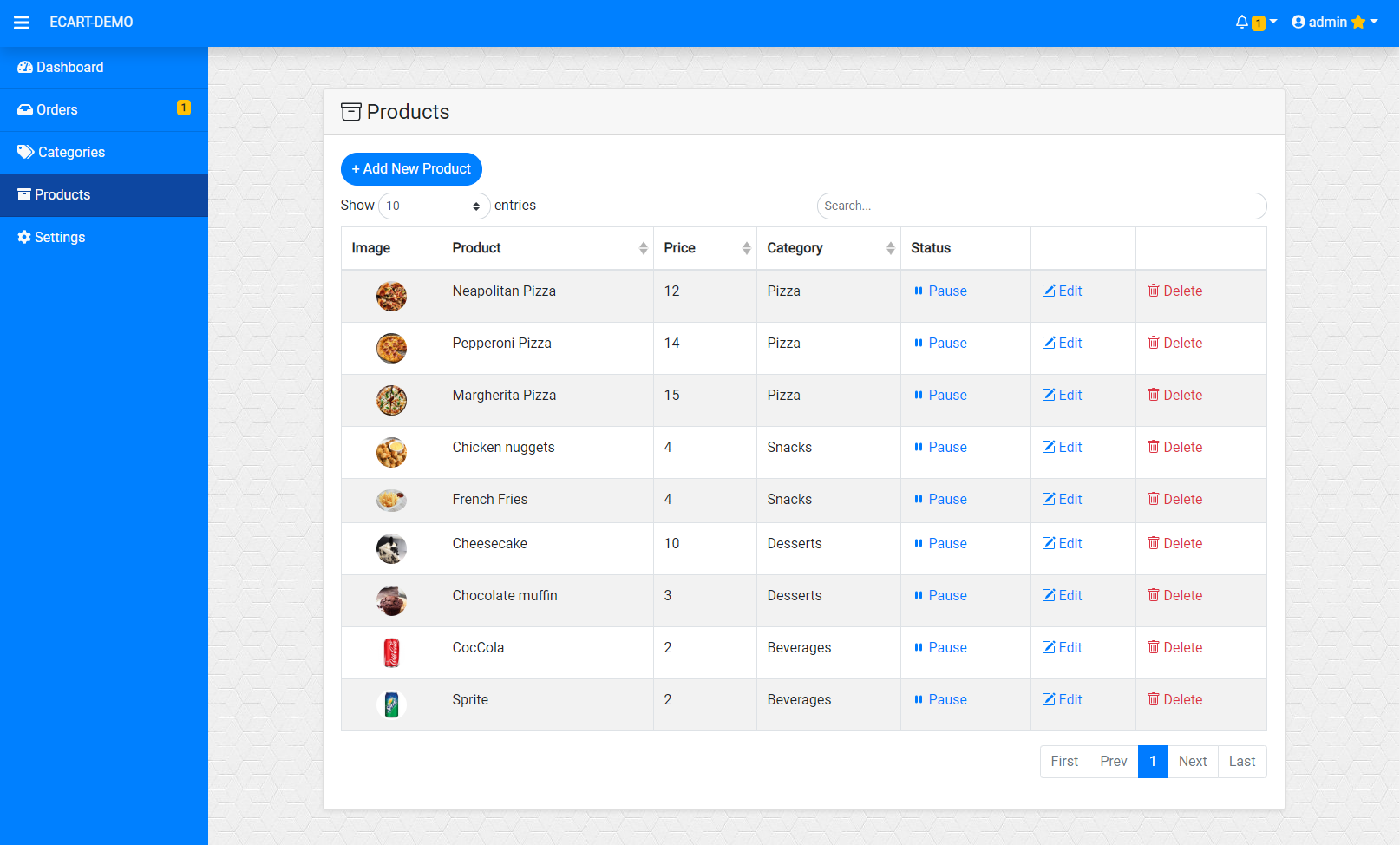Click the Orders count badge
Screen dimensions: 1400x845
point(184,108)
